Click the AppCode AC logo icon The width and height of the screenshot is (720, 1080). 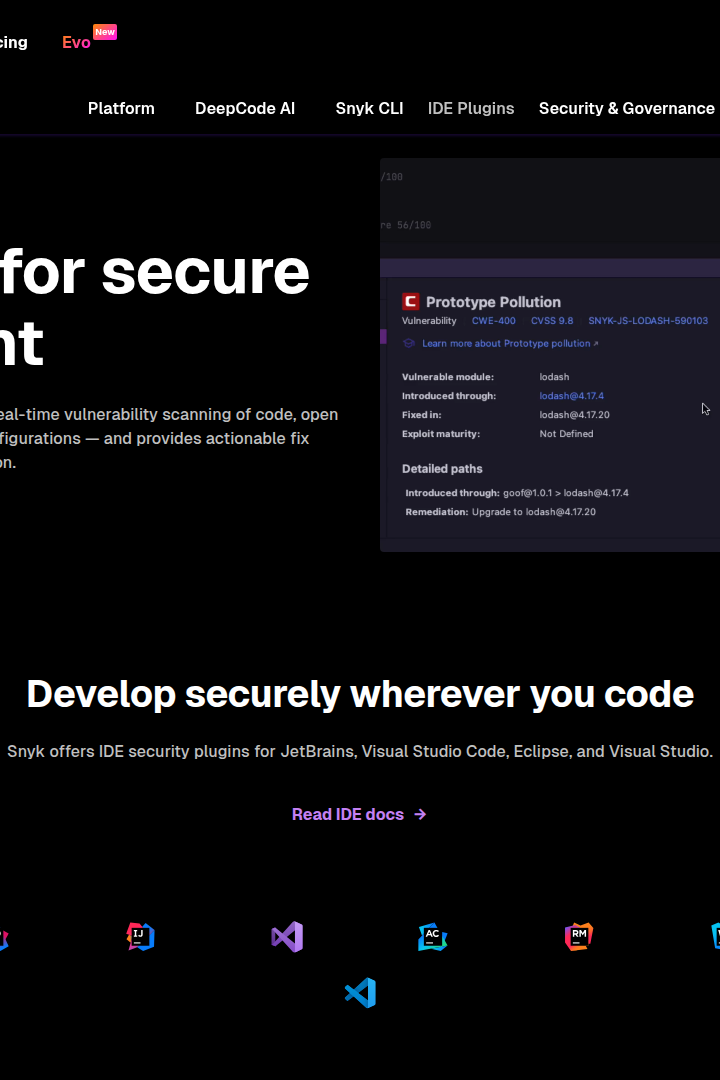[x=433, y=937]
